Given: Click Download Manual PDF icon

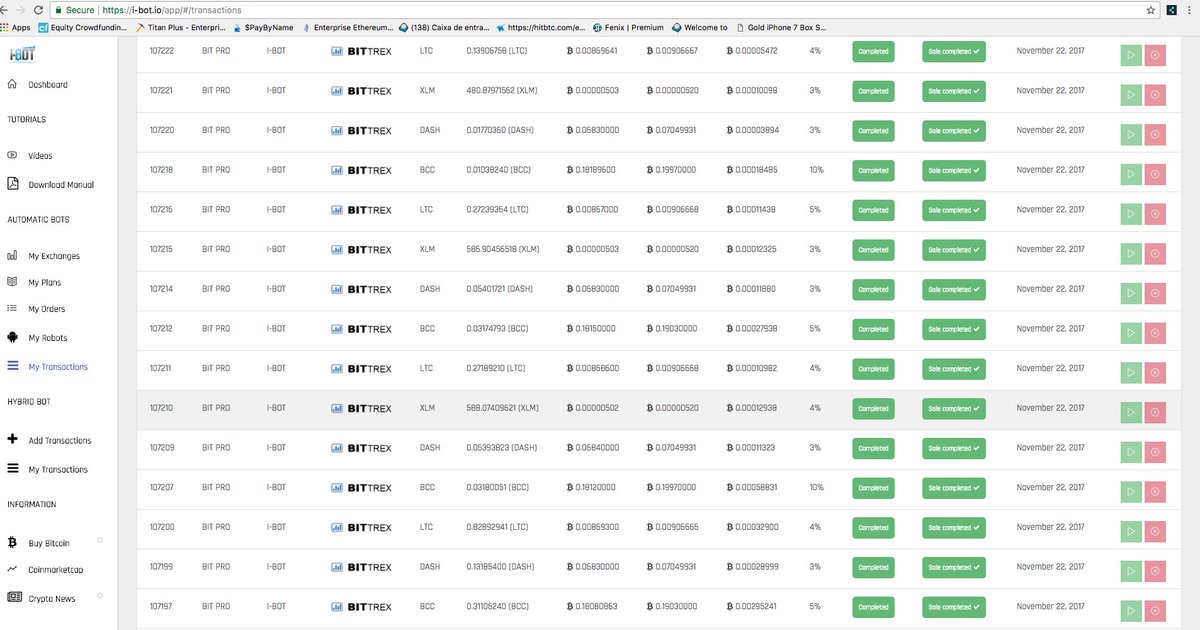Looking at the screenshot, I should pos(12,184).
